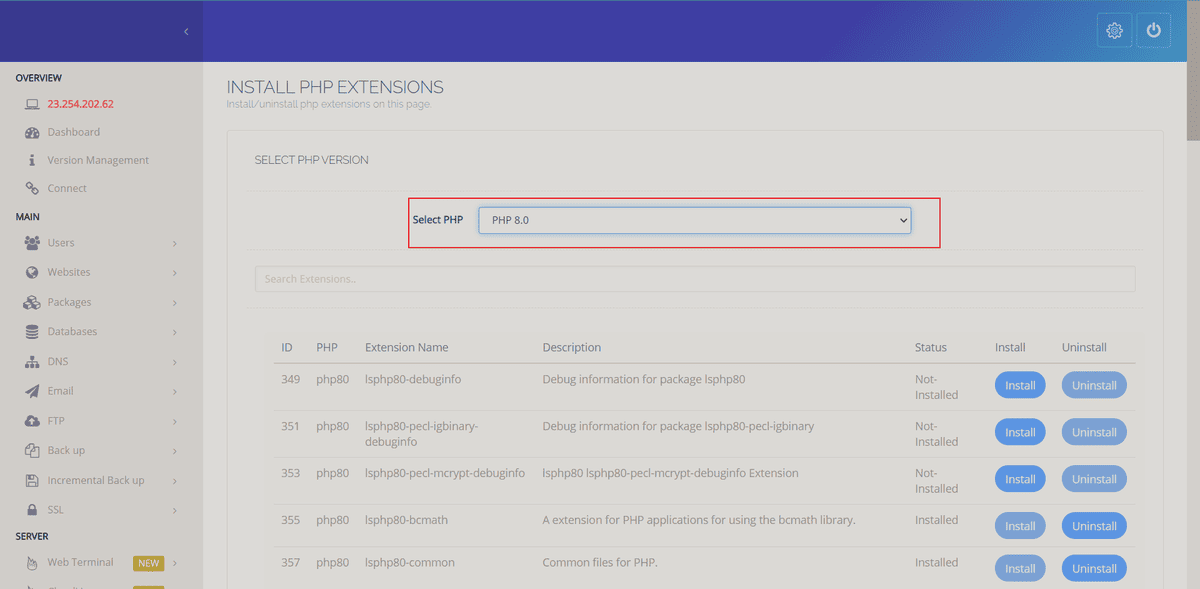Click the Incremental Back up save icon
1200x589 pixels.
(x=32, y=480)
